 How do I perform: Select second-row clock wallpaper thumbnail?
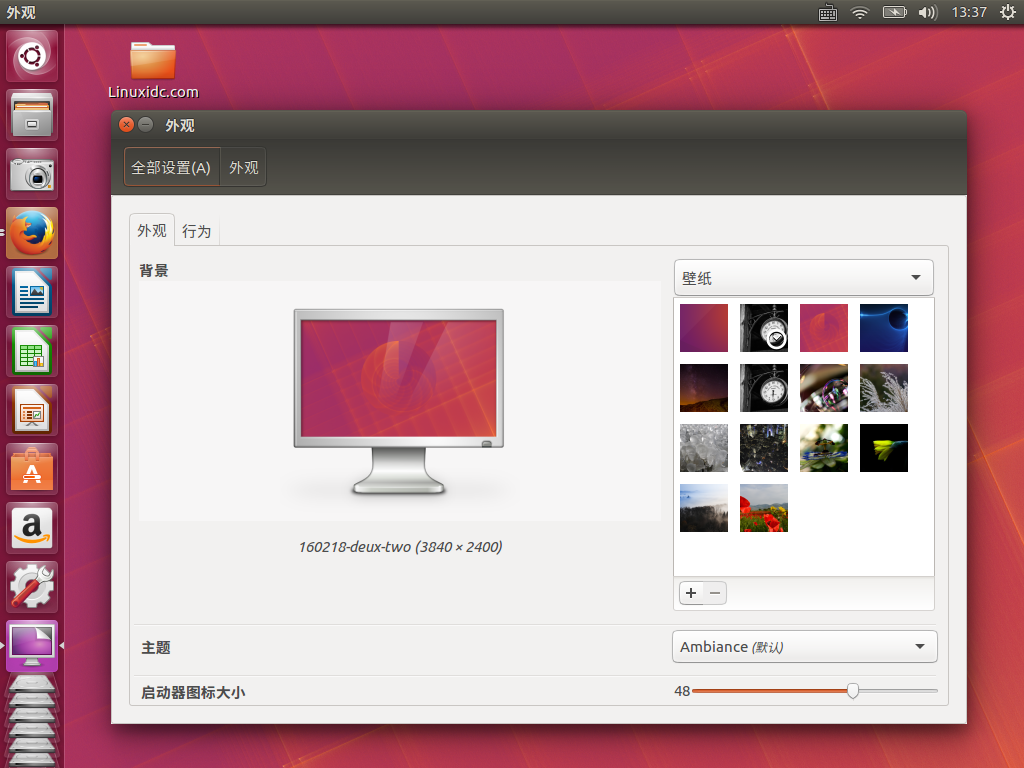[764, 388]
